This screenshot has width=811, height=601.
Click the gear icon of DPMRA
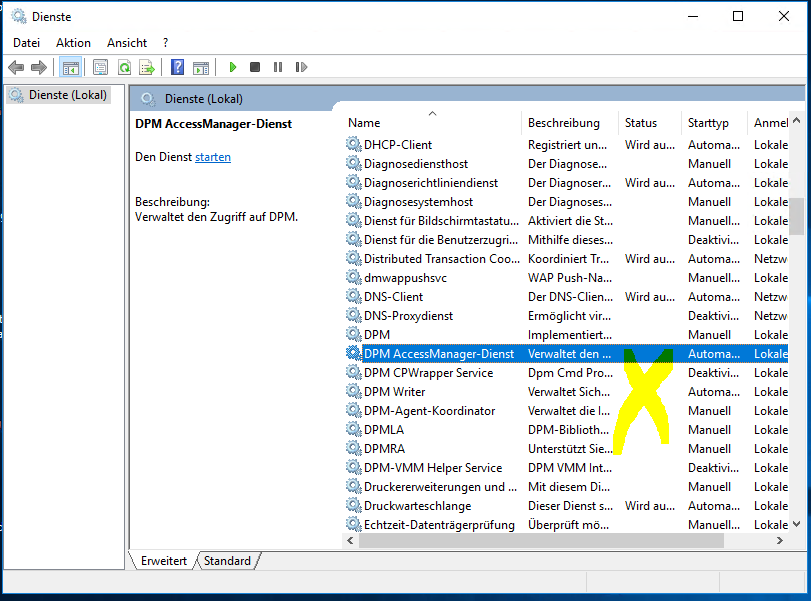pyautogui.click(x=354, y=448)
